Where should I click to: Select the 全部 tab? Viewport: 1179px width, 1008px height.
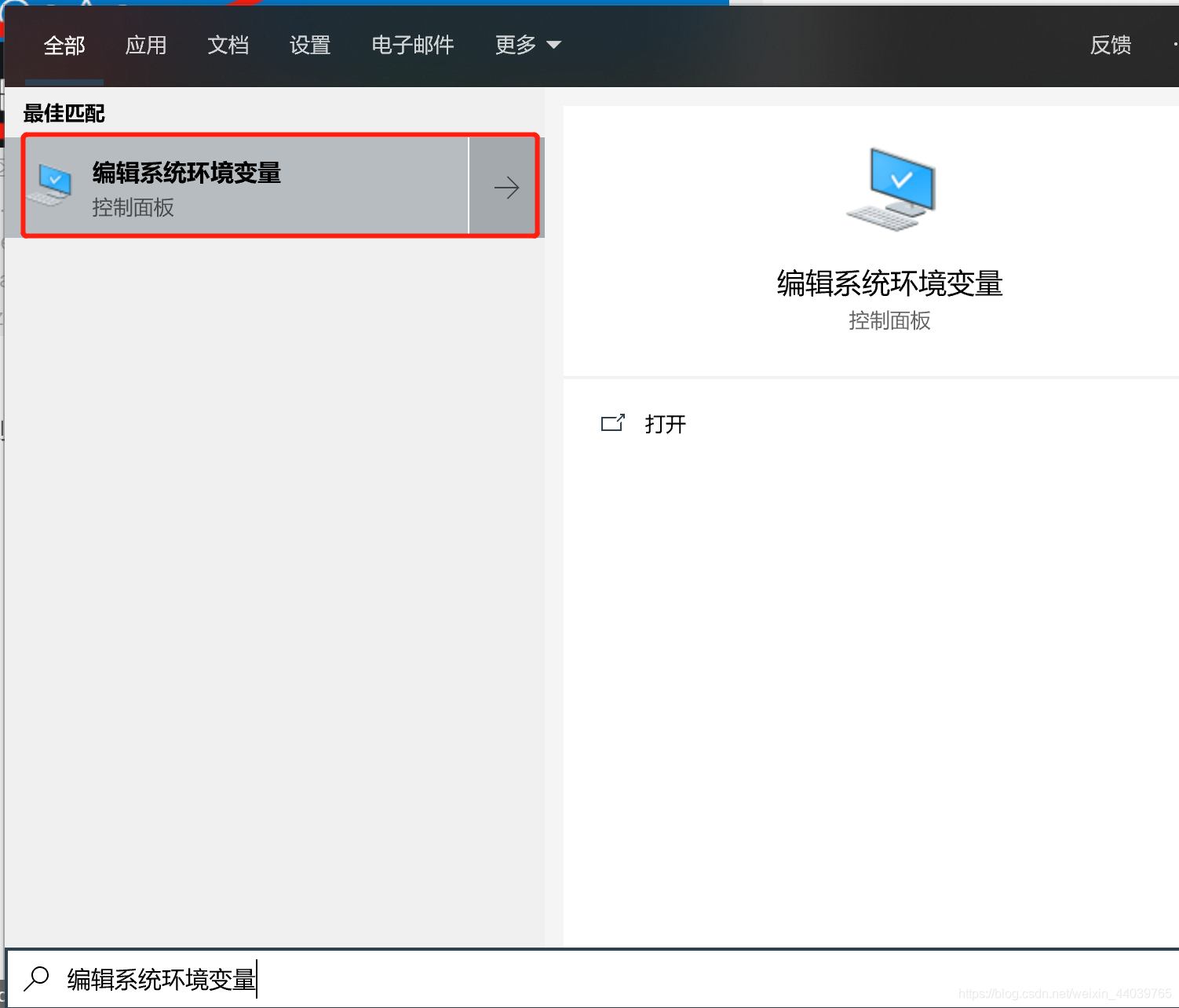[64, 45]
